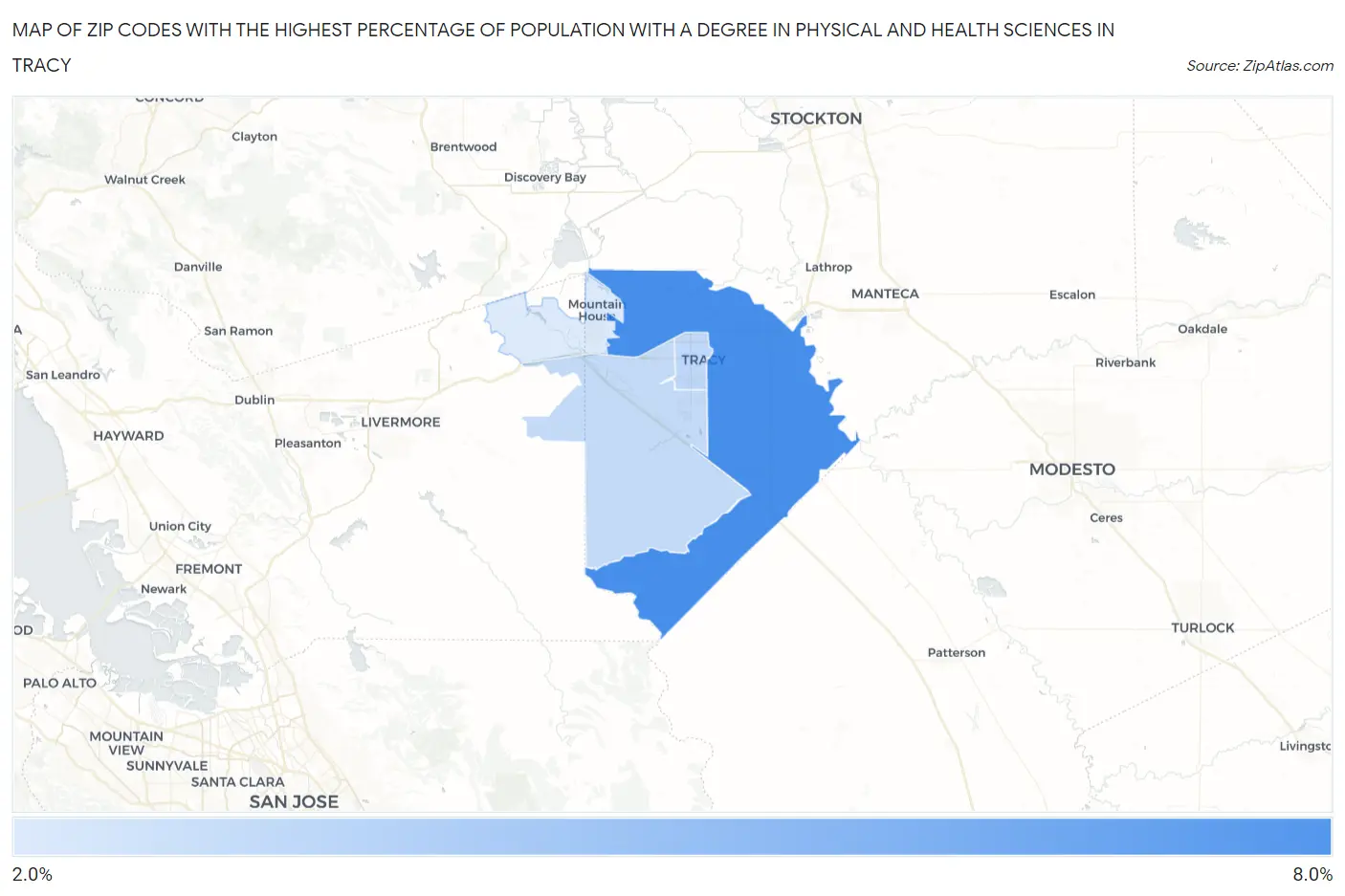Screen dimensions: 1345x896
Task: Click the Discovery Bay label
Action: pos(545,177)
